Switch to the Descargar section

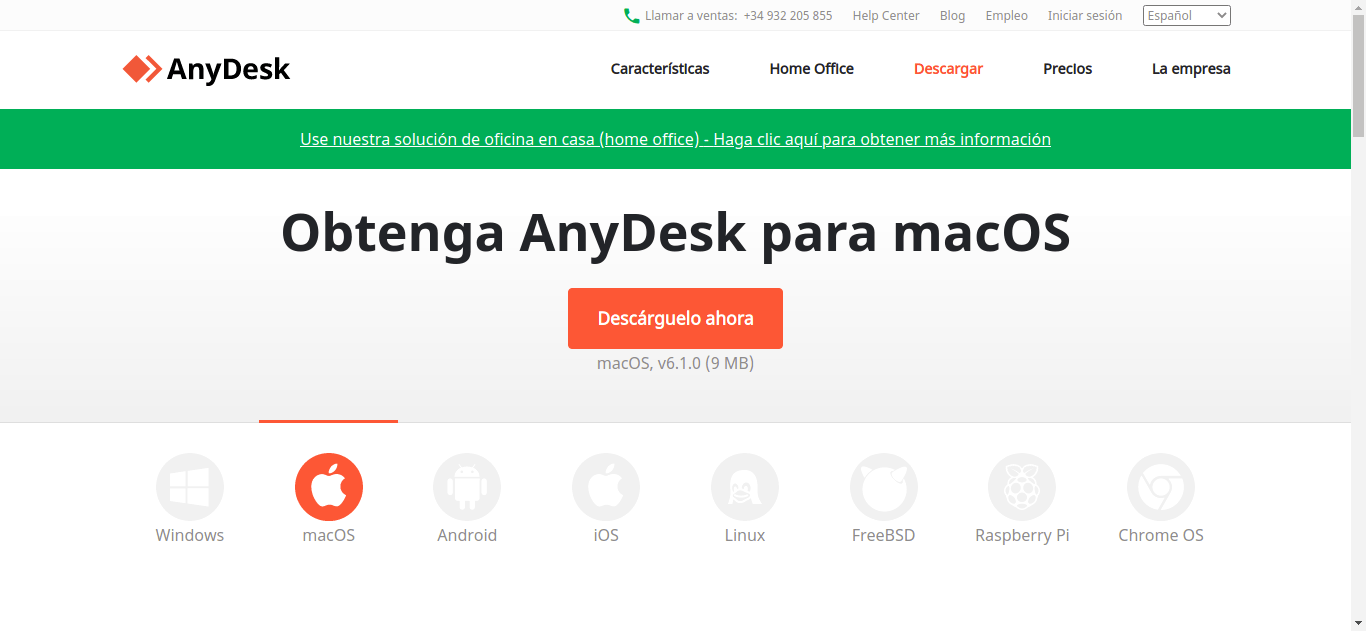click(948, 69)
